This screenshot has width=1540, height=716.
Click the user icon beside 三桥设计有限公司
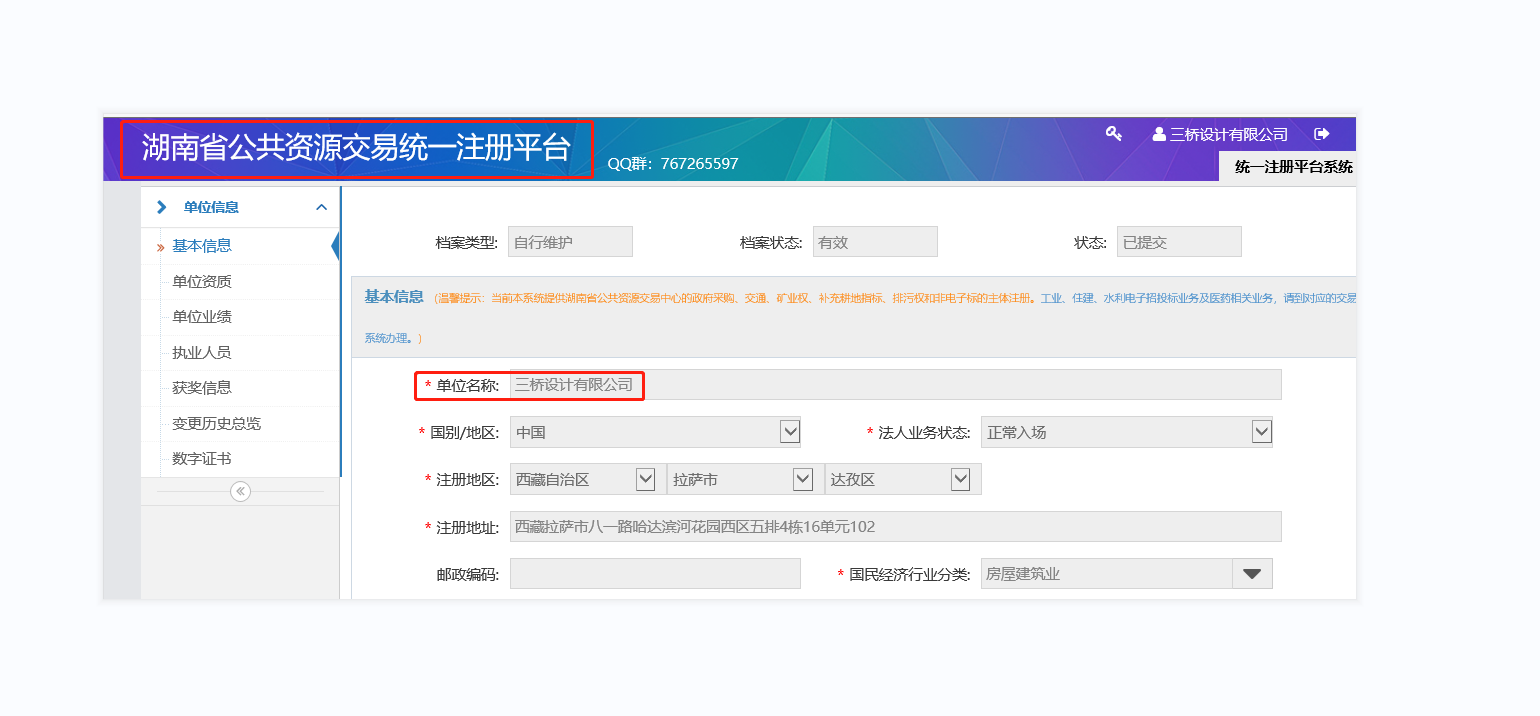tap(1159, 134)
